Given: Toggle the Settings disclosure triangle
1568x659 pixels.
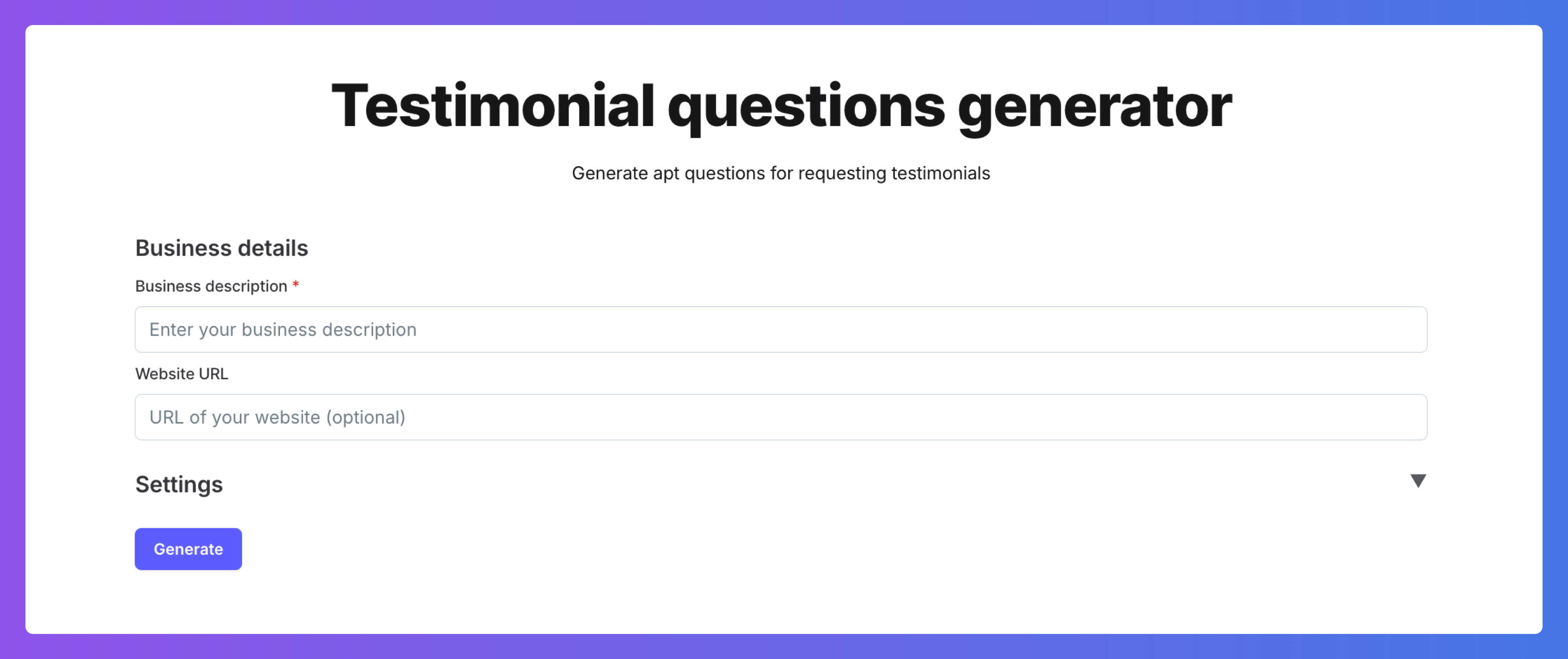Looking at the screenshot, I should (1418, 481).
